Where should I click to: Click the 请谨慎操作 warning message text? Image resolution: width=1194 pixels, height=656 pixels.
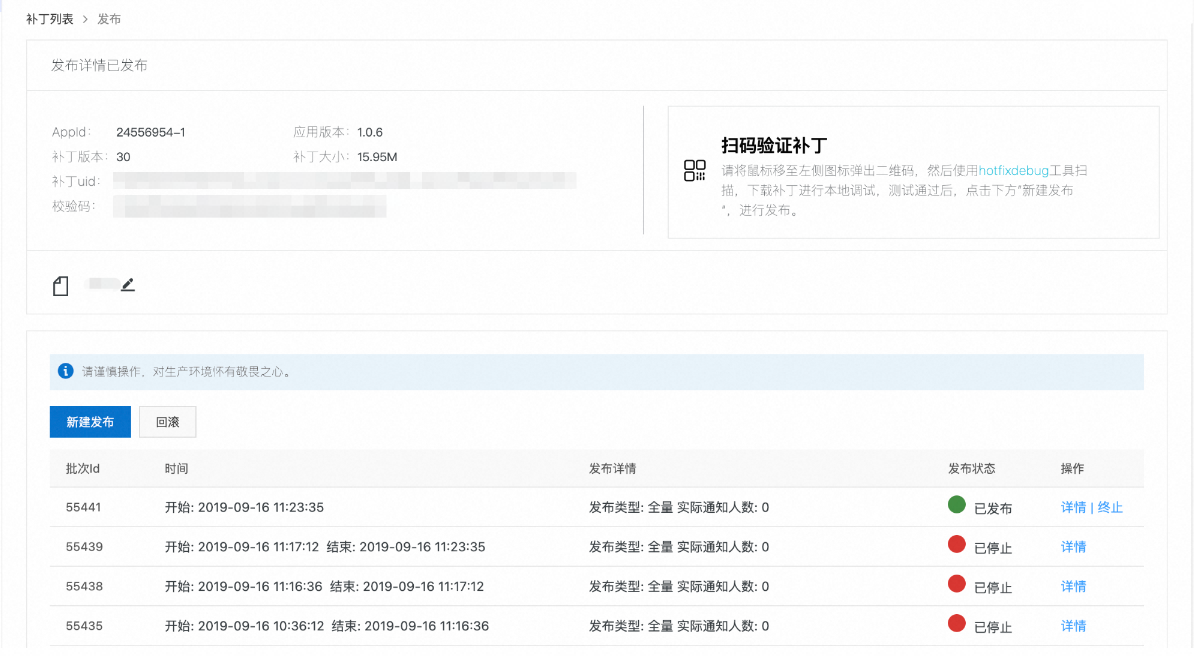(x=187, y=372)
